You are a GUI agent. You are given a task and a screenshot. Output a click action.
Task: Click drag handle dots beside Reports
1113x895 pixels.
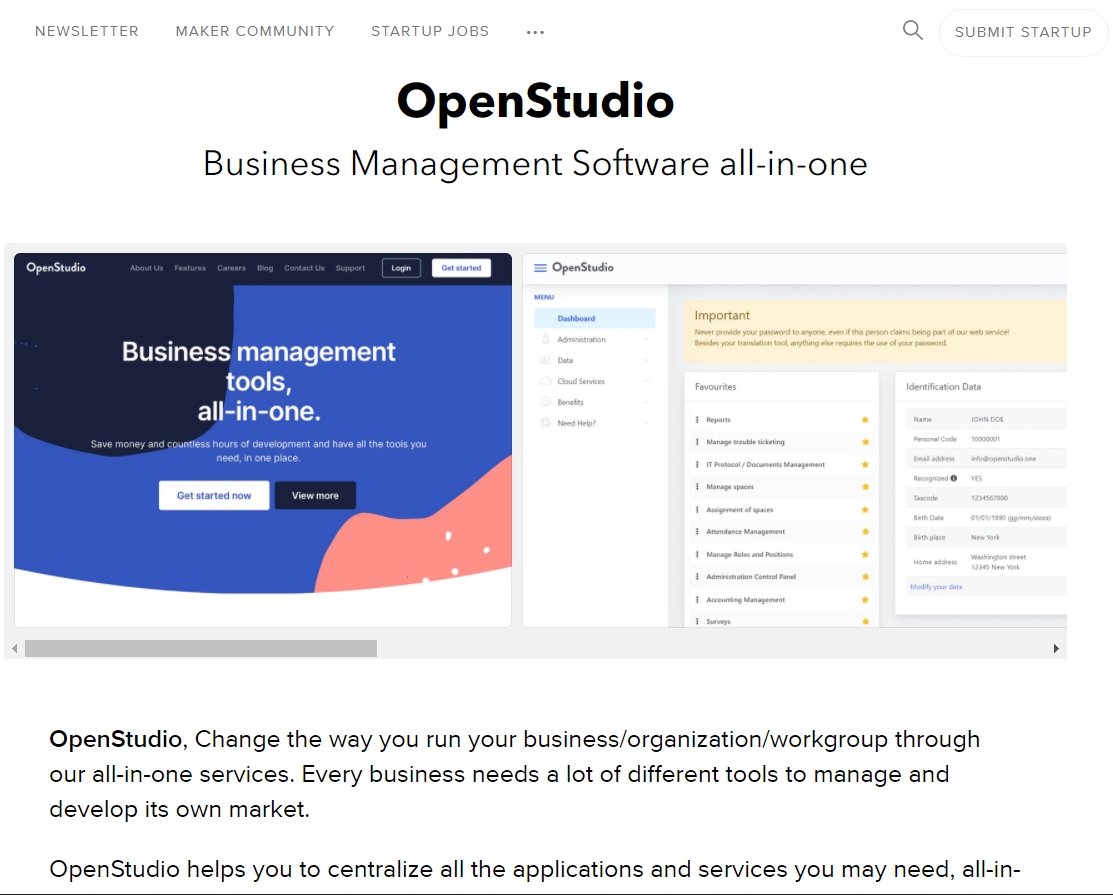697,419
